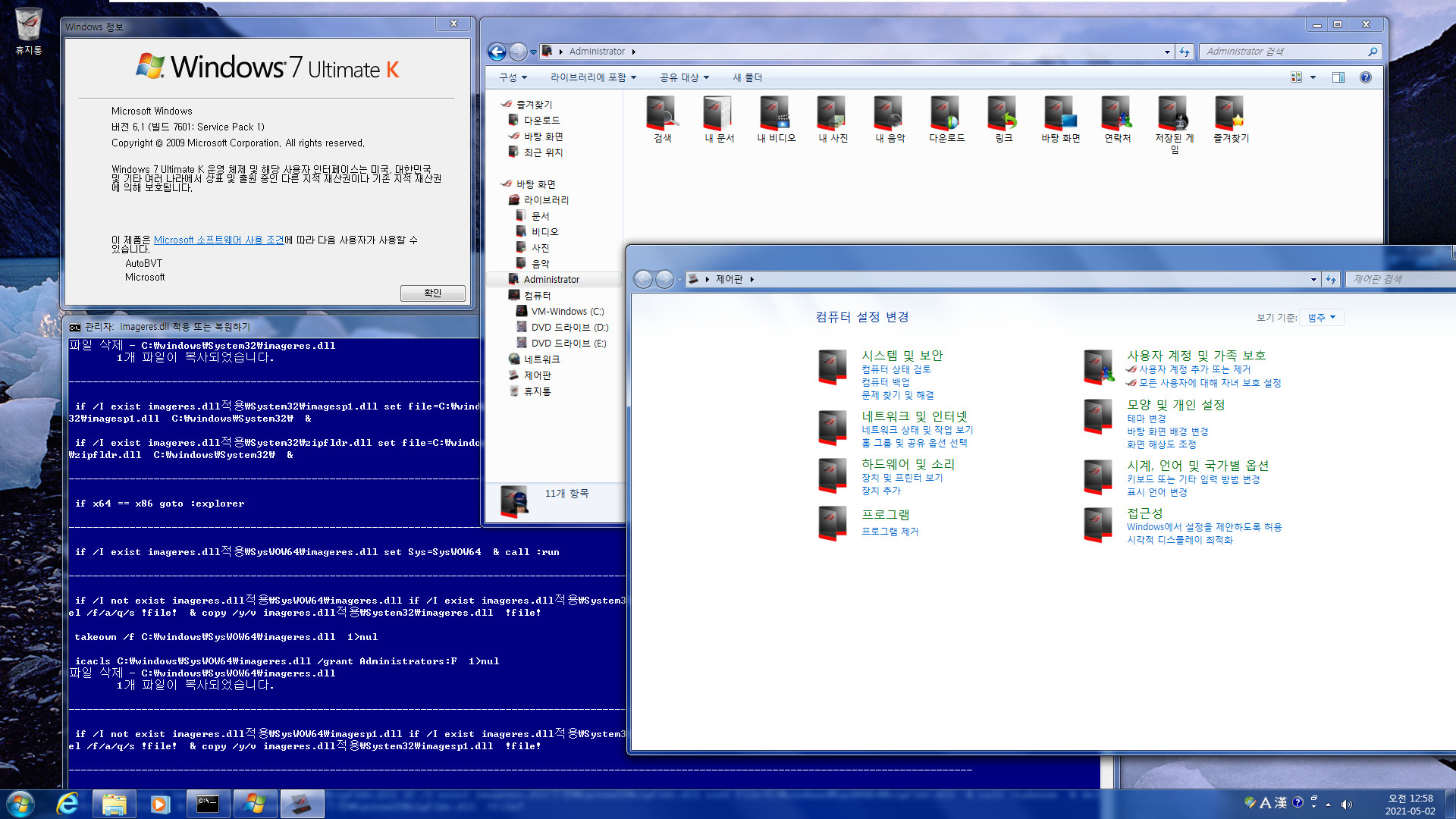This screenshot has height=819, width=1456.
Task: Click the Explorer back navigation arrow
Action: [x=497, y=52]
